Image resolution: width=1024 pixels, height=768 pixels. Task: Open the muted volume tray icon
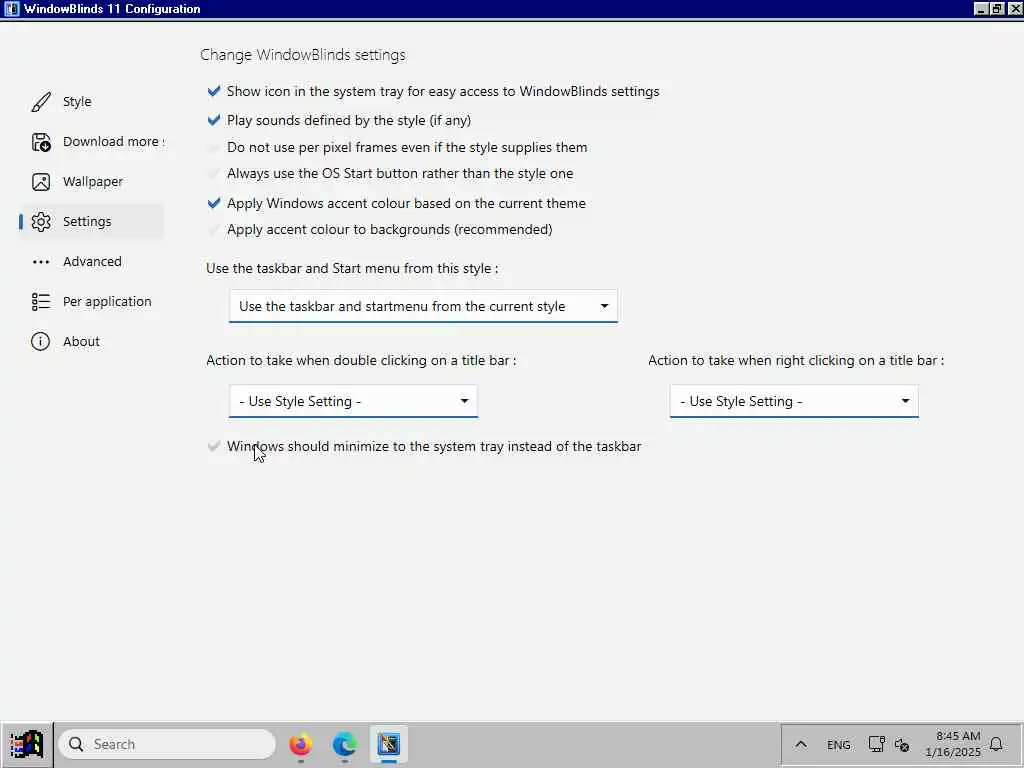pos(902,744)
